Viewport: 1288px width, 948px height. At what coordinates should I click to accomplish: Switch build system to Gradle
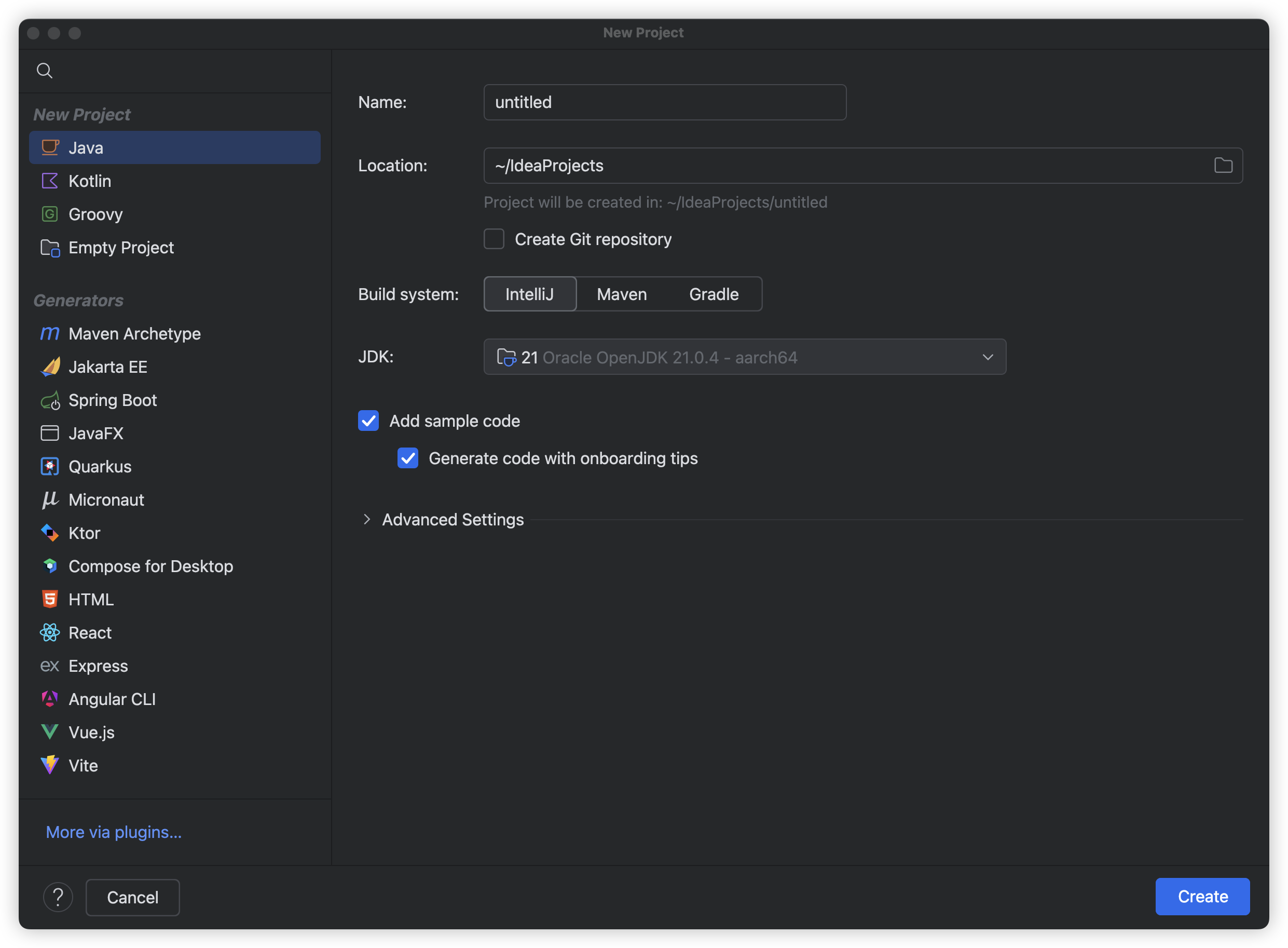[714, 294]
